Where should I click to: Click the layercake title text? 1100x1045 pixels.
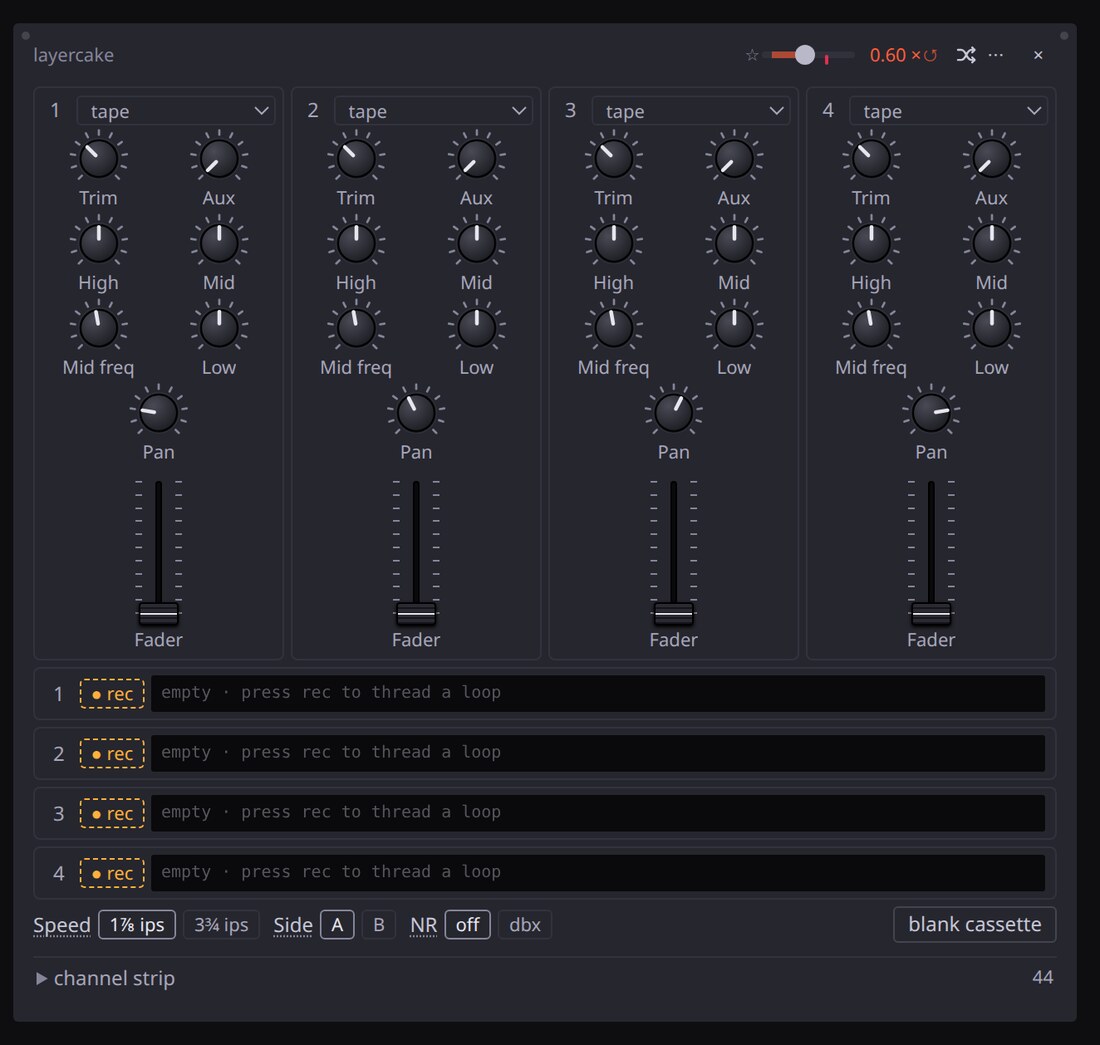74,55
